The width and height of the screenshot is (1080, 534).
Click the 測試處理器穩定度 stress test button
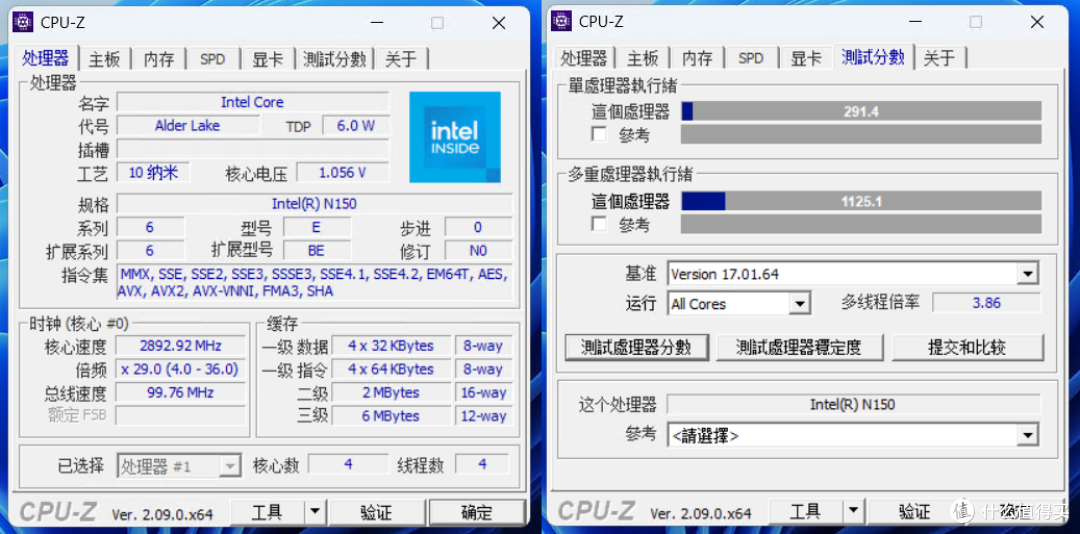pyautogui.click(x=799, y=347)
